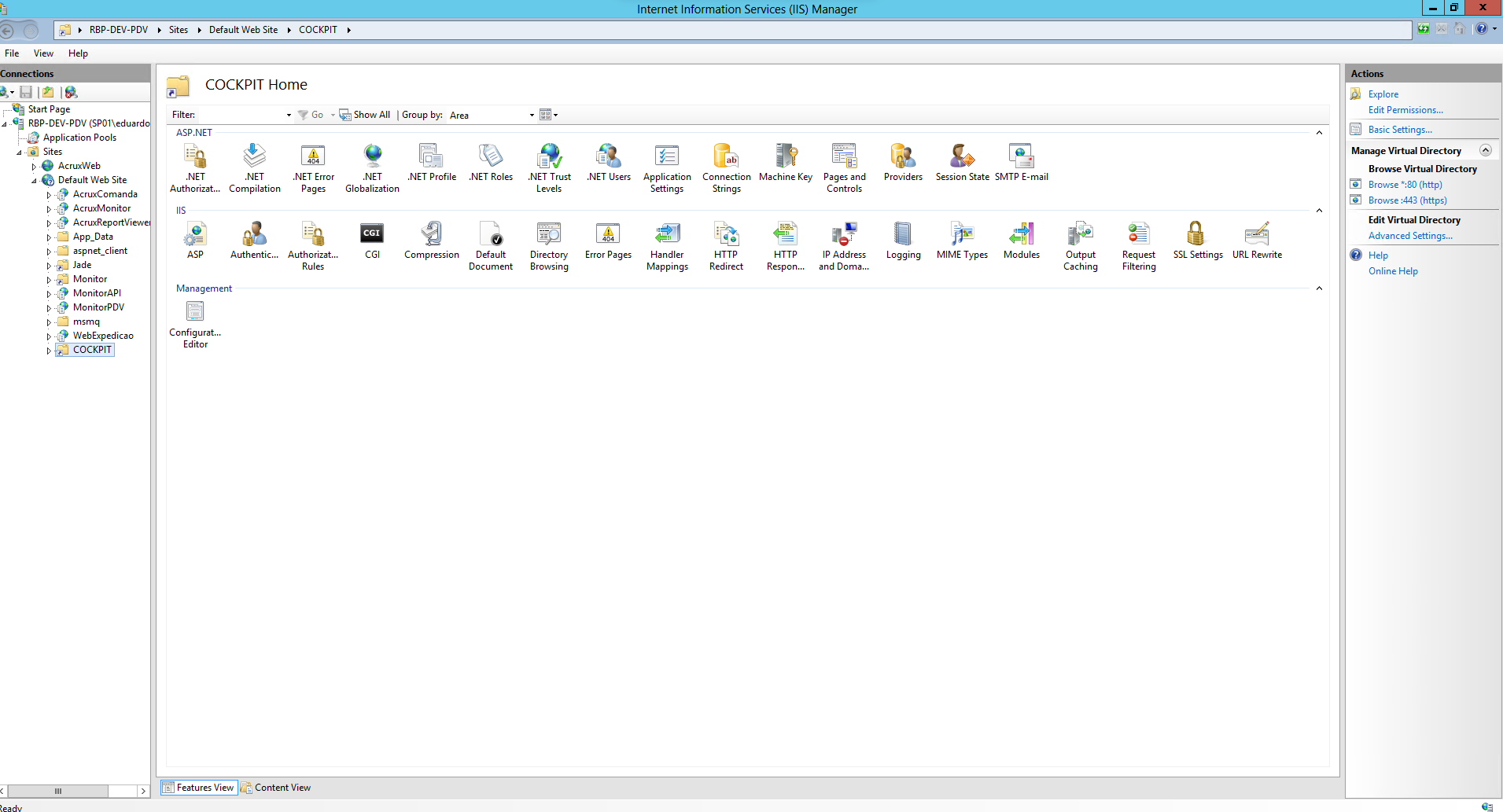
Task: Click into the Filter text field
Action: pyautogui.click(x=241, y=115)
